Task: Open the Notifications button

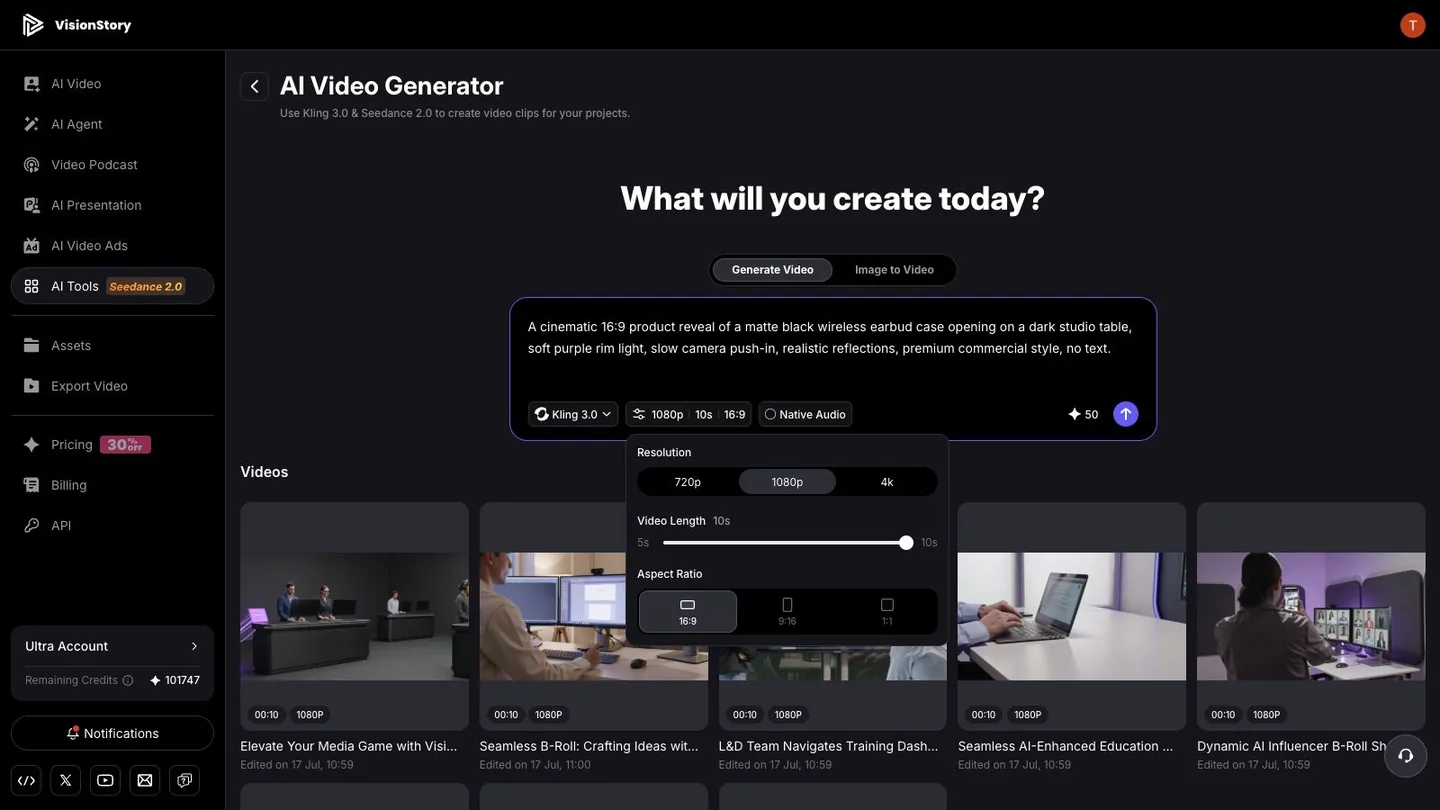Action: click(112, 733)
